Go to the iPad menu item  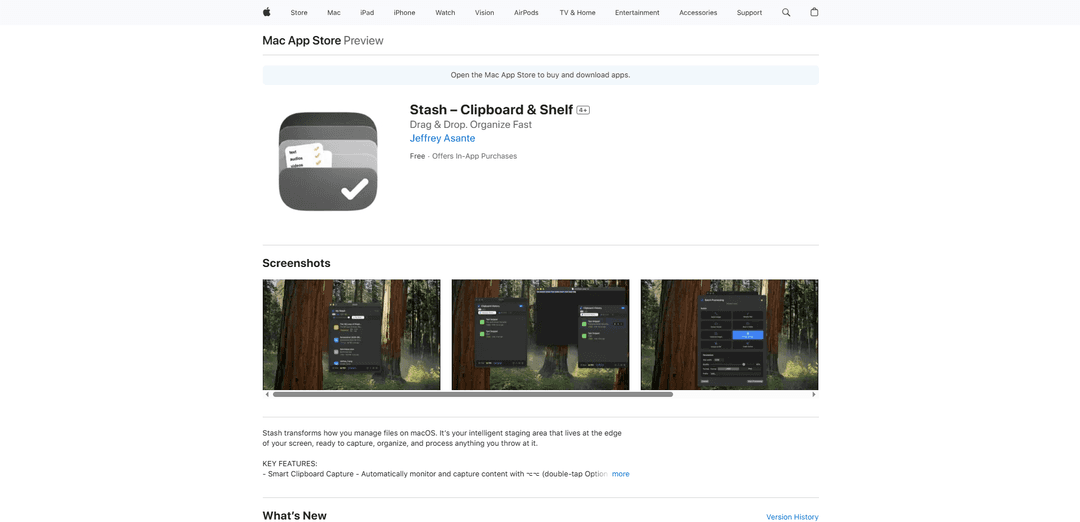(367, 13)
